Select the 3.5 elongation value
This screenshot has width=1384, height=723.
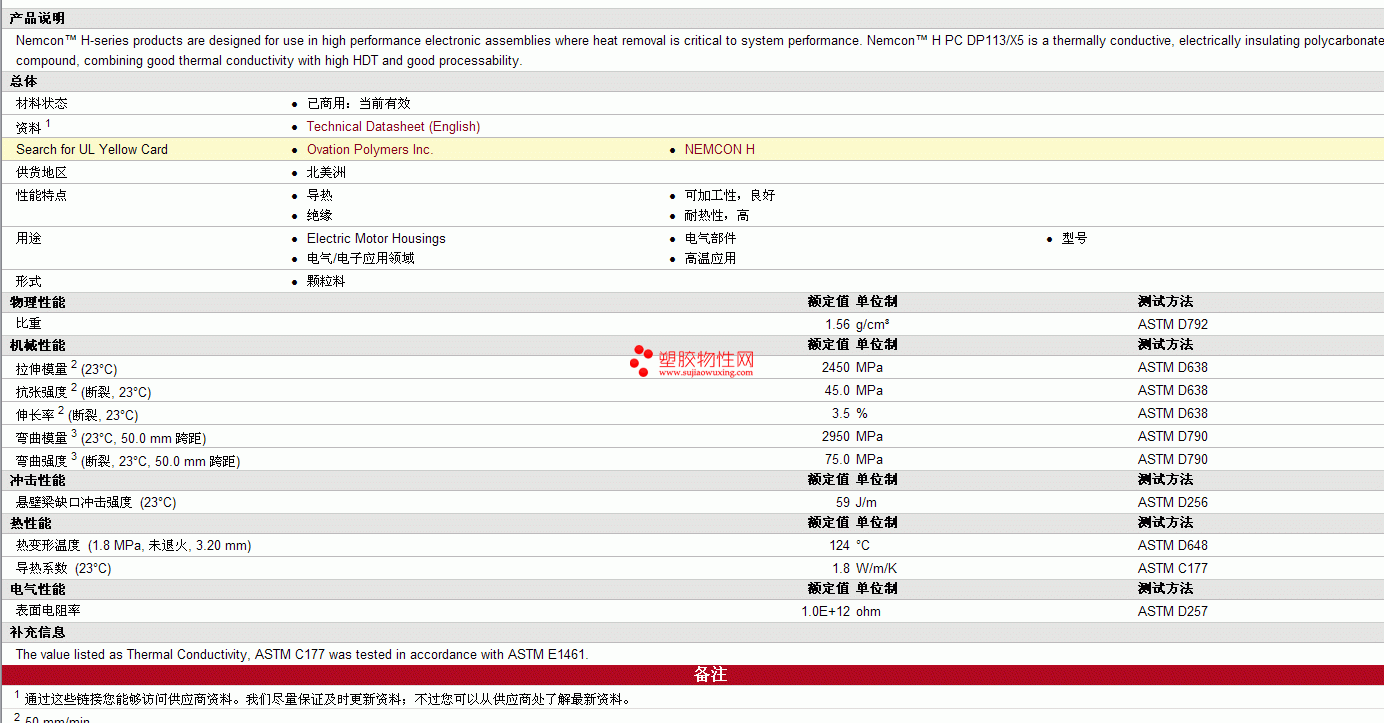tap(841, 414)
